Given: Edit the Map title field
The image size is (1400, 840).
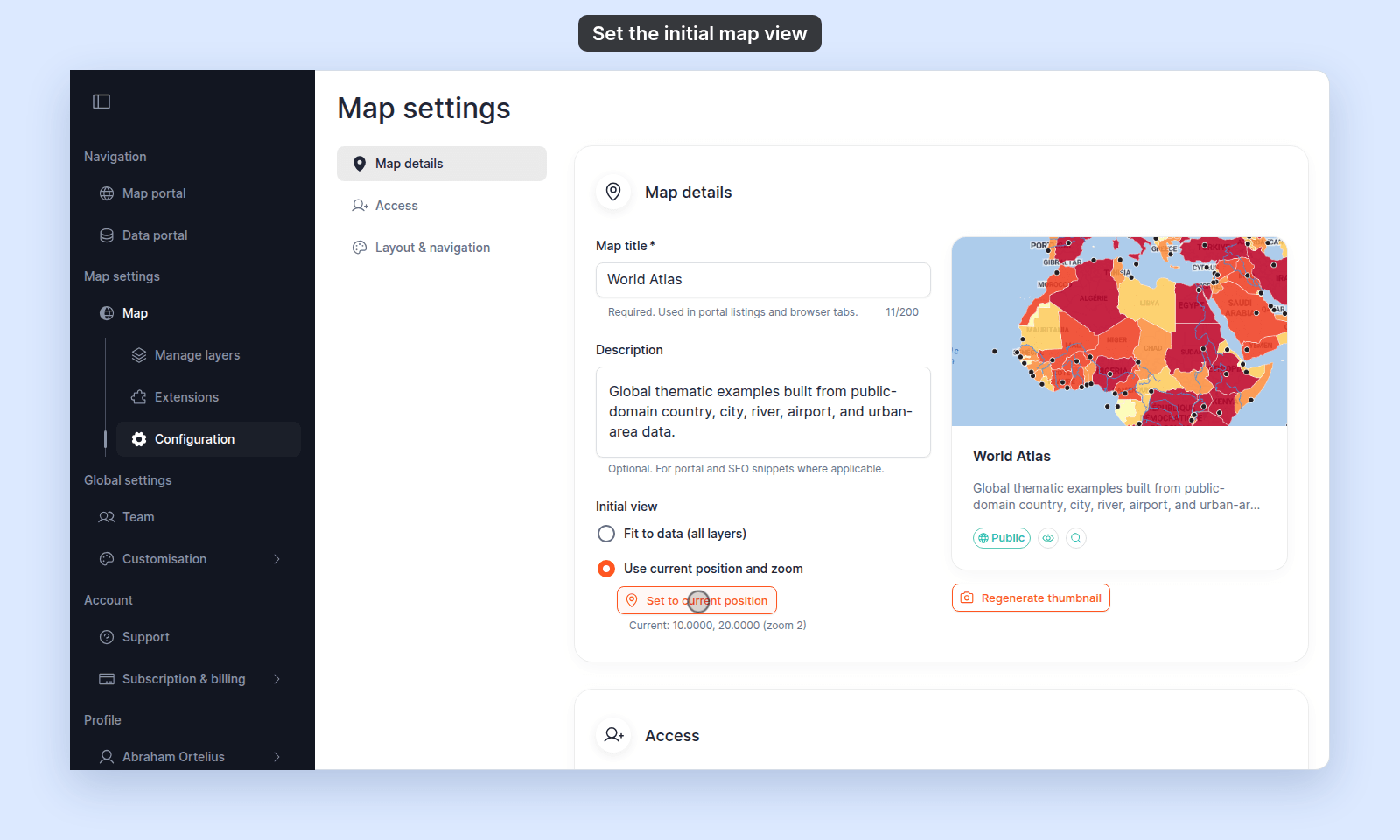Looking at the screenshot, I should (x=763, y=280).
